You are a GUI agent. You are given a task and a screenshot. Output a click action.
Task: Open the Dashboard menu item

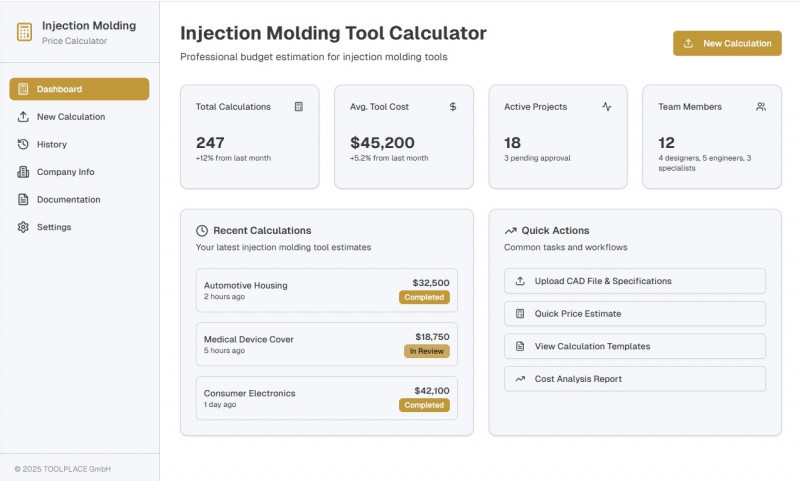click(79, 89)
